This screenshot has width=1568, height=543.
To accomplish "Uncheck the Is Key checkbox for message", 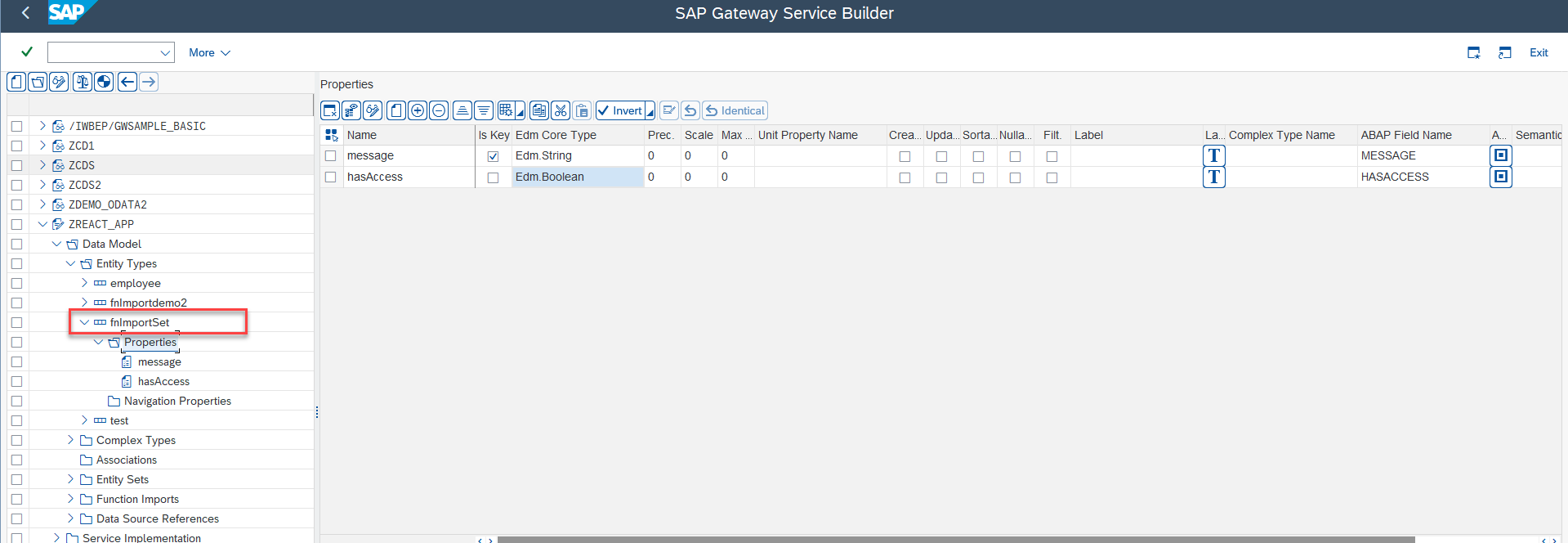I will [493, 156].
